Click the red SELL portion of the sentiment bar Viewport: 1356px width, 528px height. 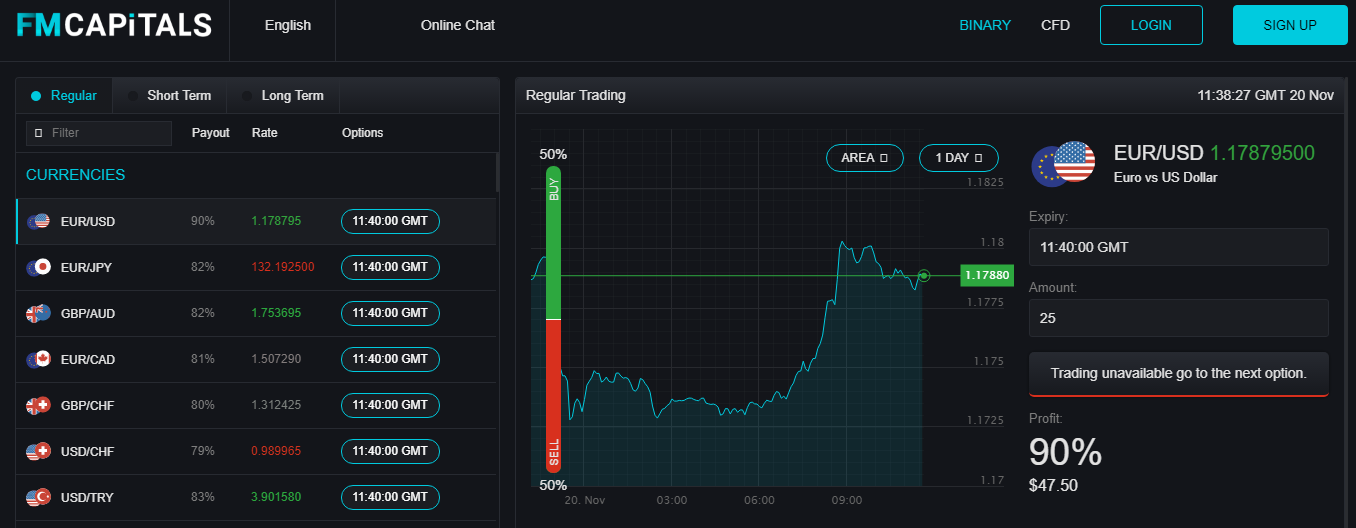(554, 396)
